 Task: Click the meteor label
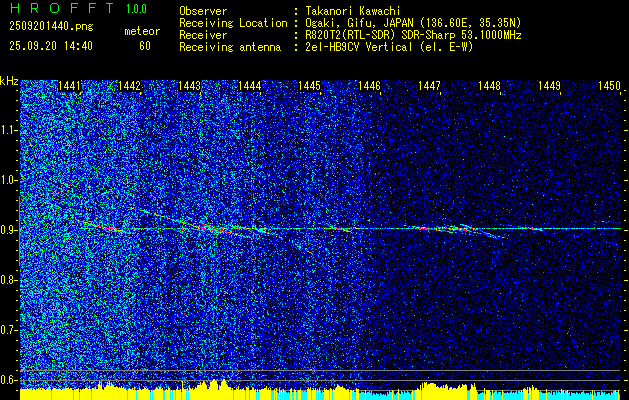tap(142, 31)
